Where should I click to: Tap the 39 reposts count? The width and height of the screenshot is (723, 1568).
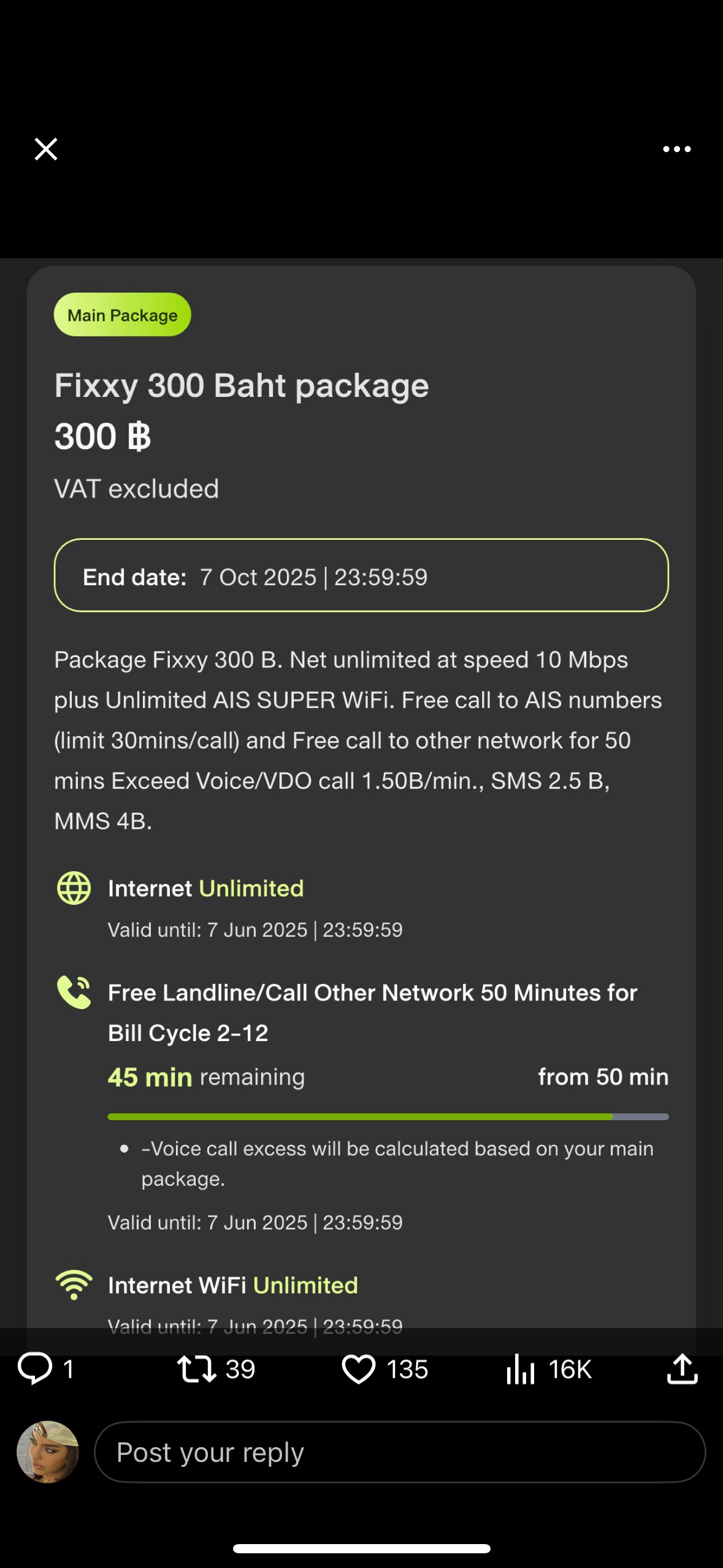(x=240, y=1369)
